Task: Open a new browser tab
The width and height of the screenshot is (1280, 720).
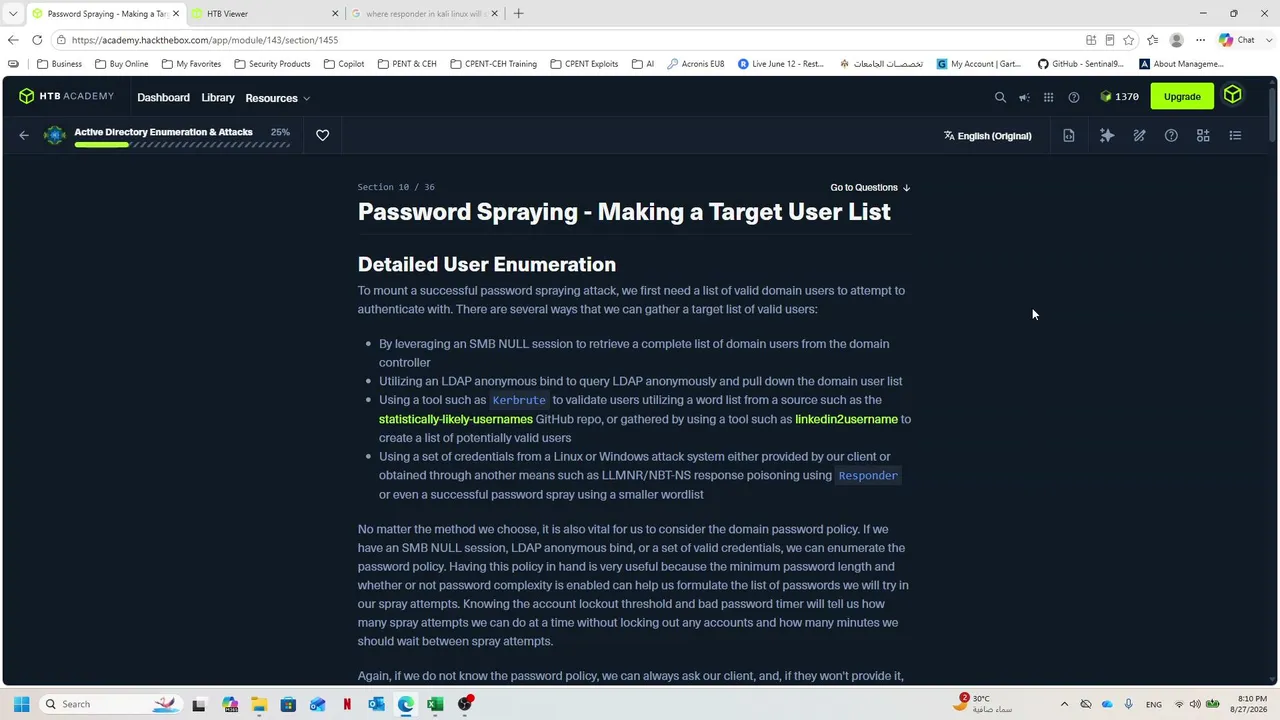Action: (518, 14)
